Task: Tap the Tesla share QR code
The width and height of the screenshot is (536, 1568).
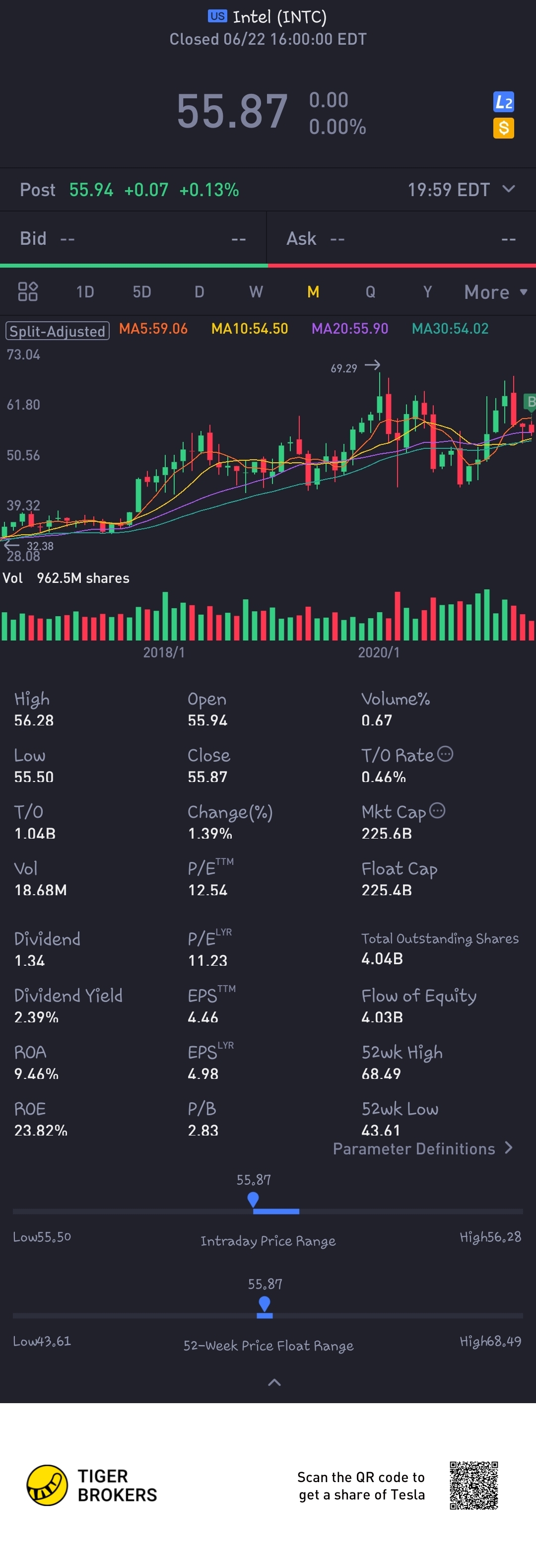Action: click(473, 1485)
